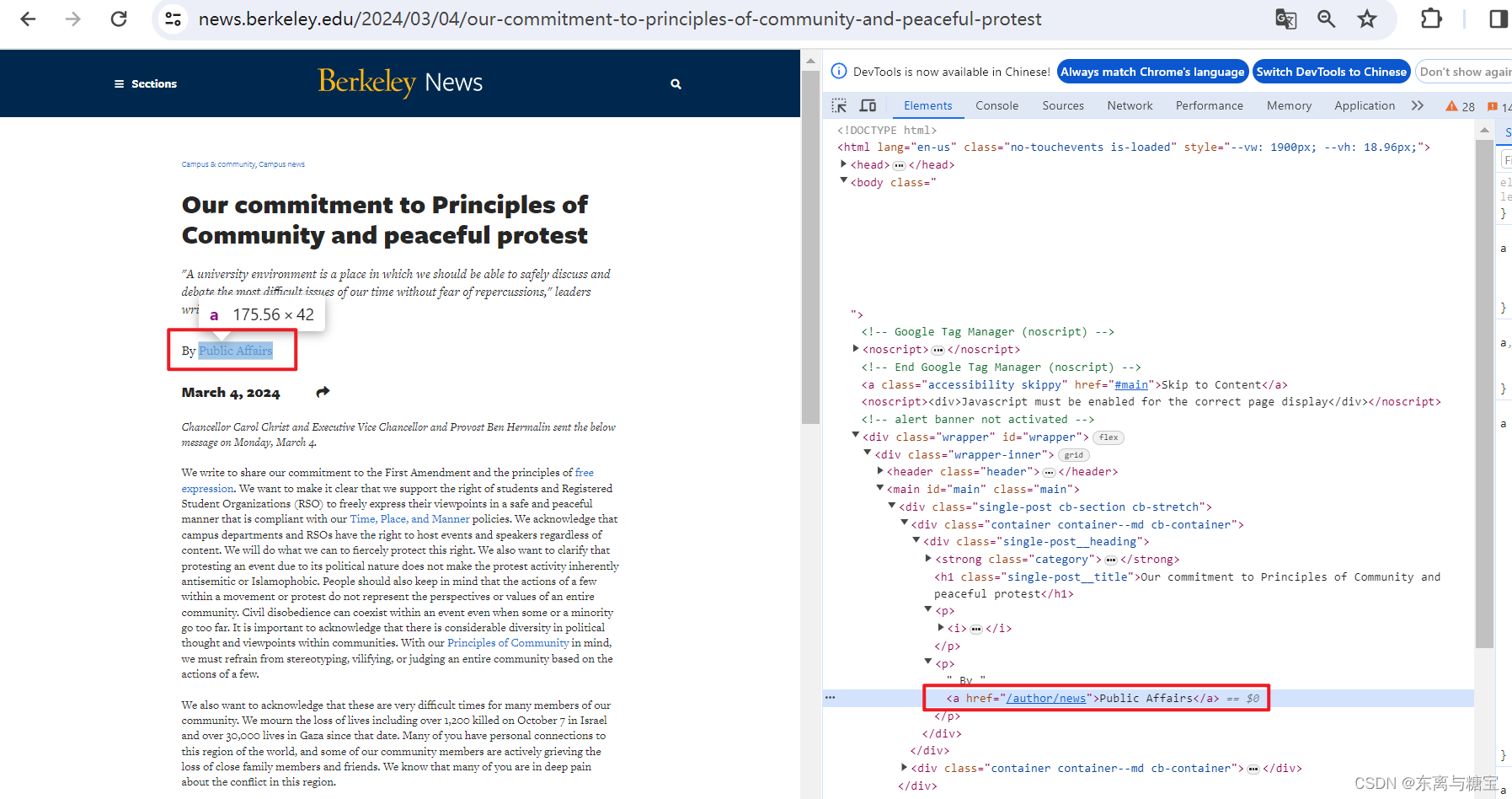Viewport: 1512px width, 799px height.
Task: Open the Network tab
Action: (x=1130, y=105)
